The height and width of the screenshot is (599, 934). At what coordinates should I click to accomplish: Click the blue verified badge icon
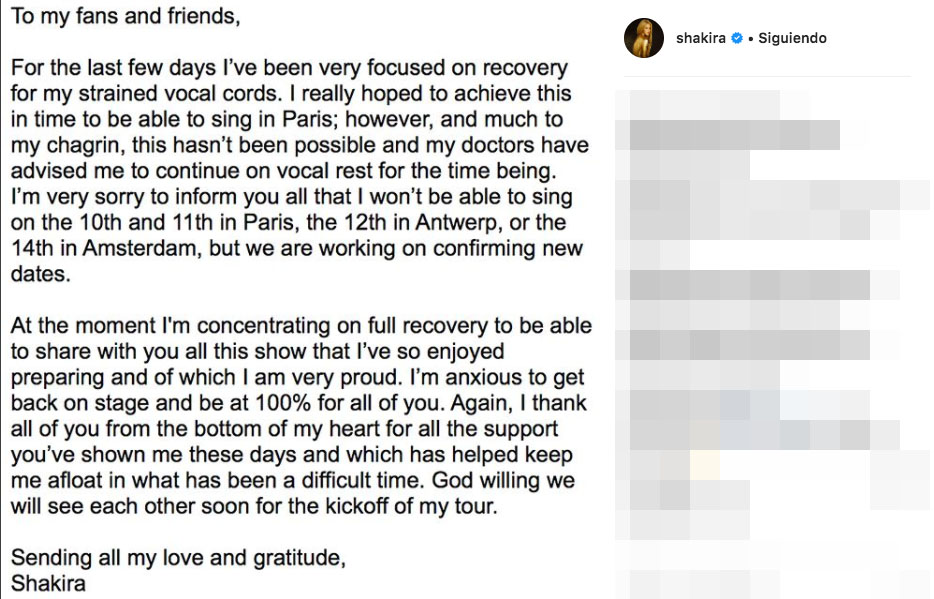(x=737, y=38)
